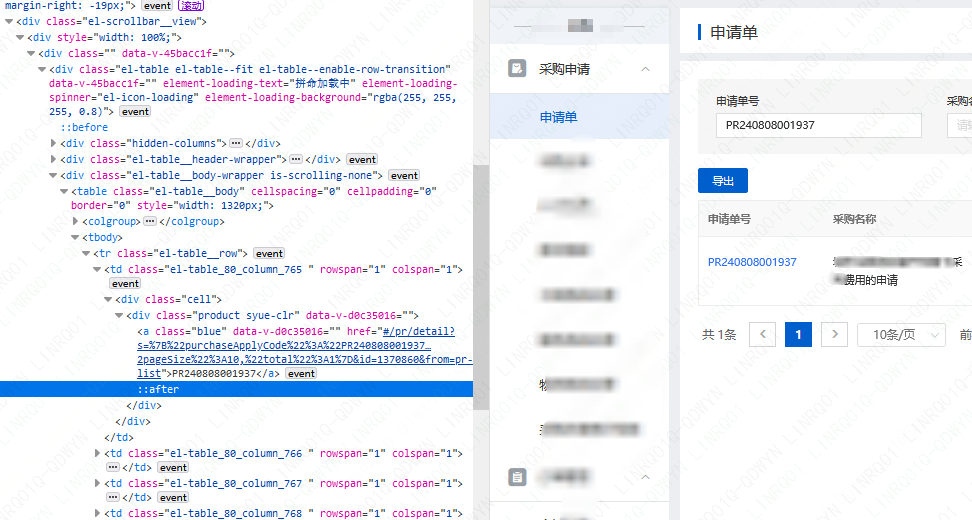
Task: Select page 1 in pagination
Action: (798, 335)
